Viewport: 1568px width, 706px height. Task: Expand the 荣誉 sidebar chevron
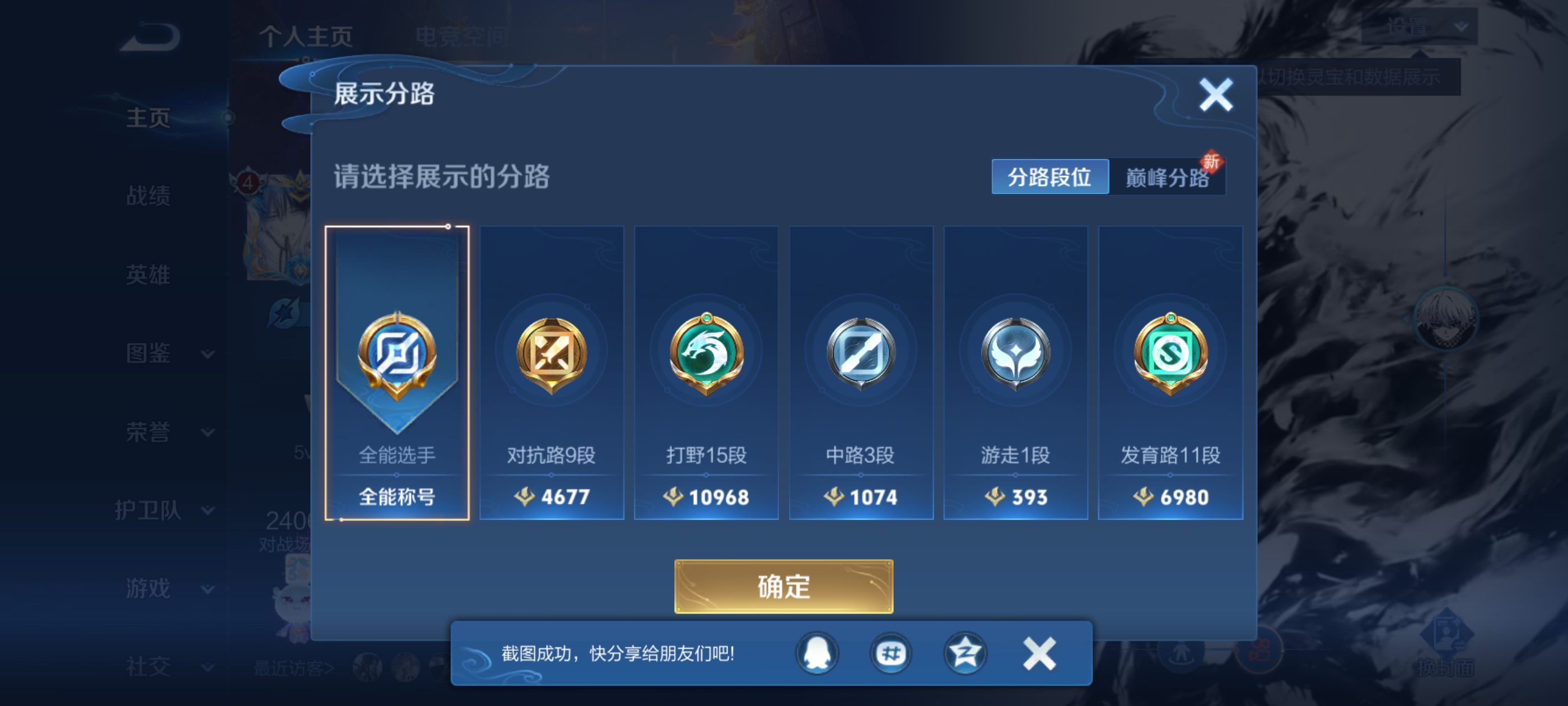(208, 433)
